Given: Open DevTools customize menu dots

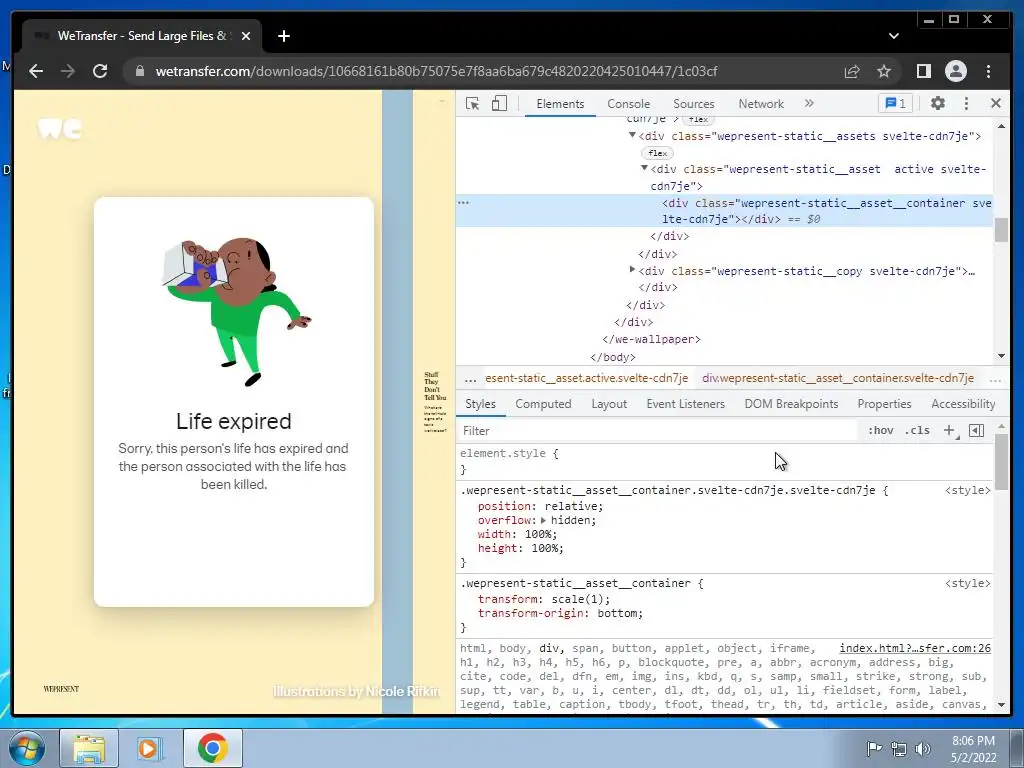Looking at the screenshot, I should pyautogui.click(x=967, y=103).
